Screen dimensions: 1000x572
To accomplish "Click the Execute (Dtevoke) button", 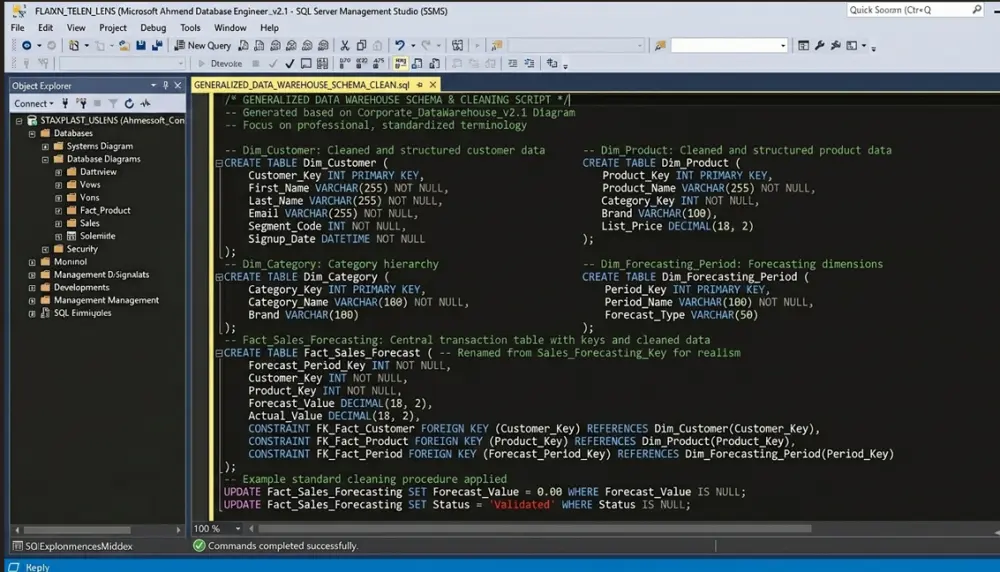I will coord(220,63).
